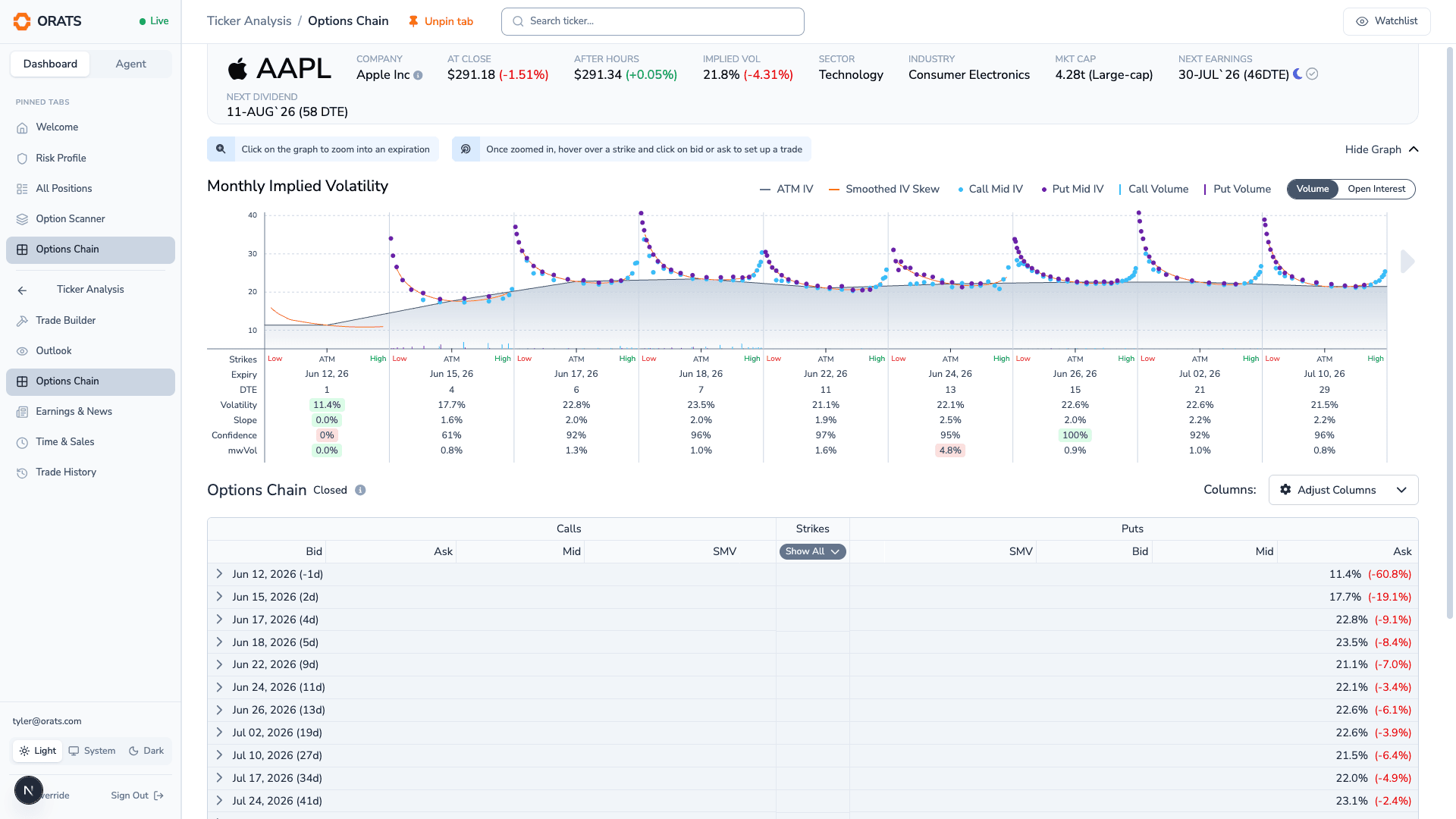Switch graph bars to Volume
This screenshot has height=819, width=1456.
(x=1313, y=189)
